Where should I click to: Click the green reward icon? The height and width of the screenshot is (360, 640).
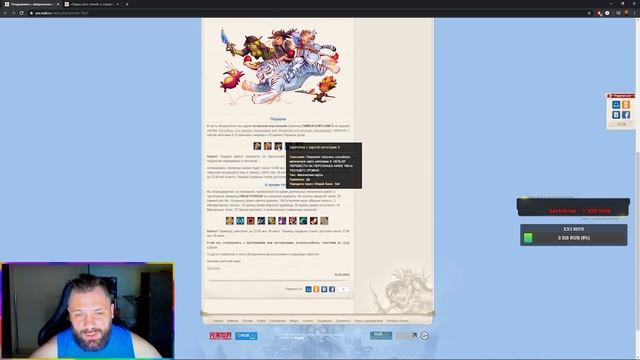pos(303,221)
